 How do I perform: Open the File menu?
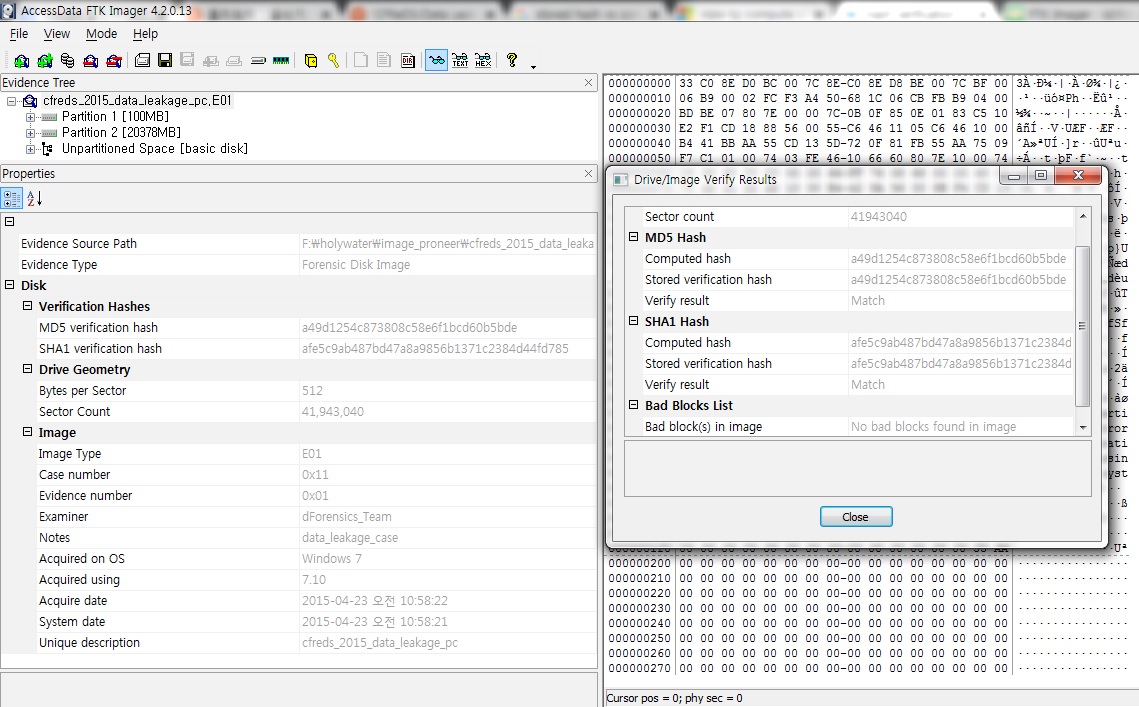click(19, 33)
